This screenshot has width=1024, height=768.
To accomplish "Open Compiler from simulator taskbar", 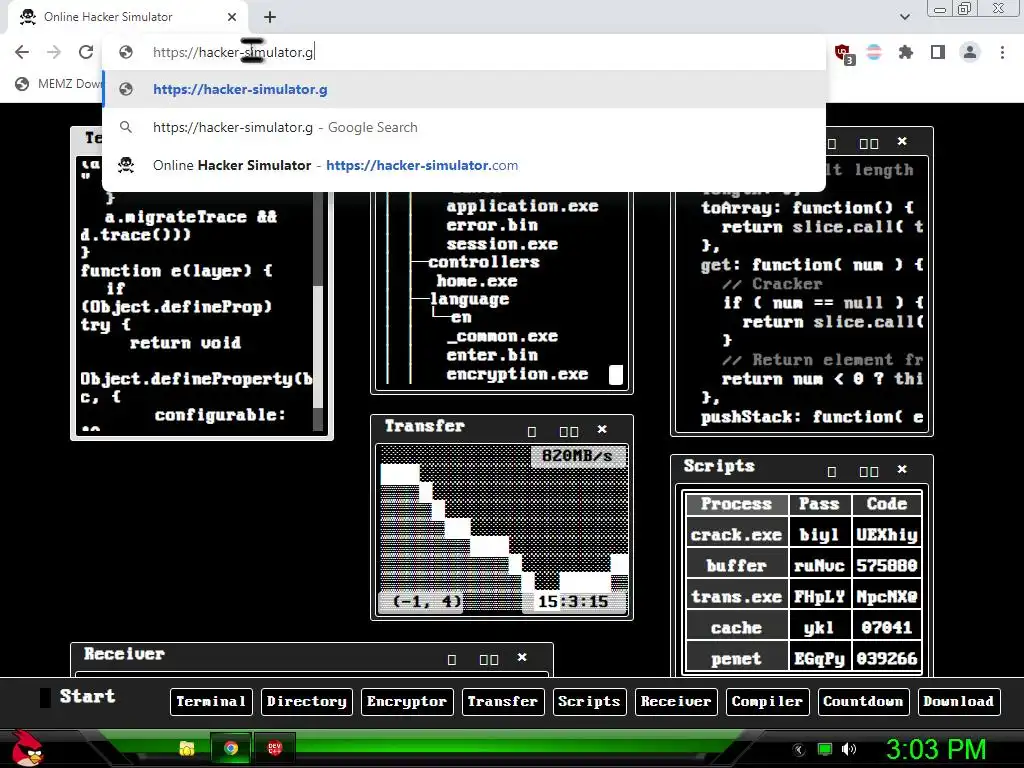I will click(x=767, y=701).
